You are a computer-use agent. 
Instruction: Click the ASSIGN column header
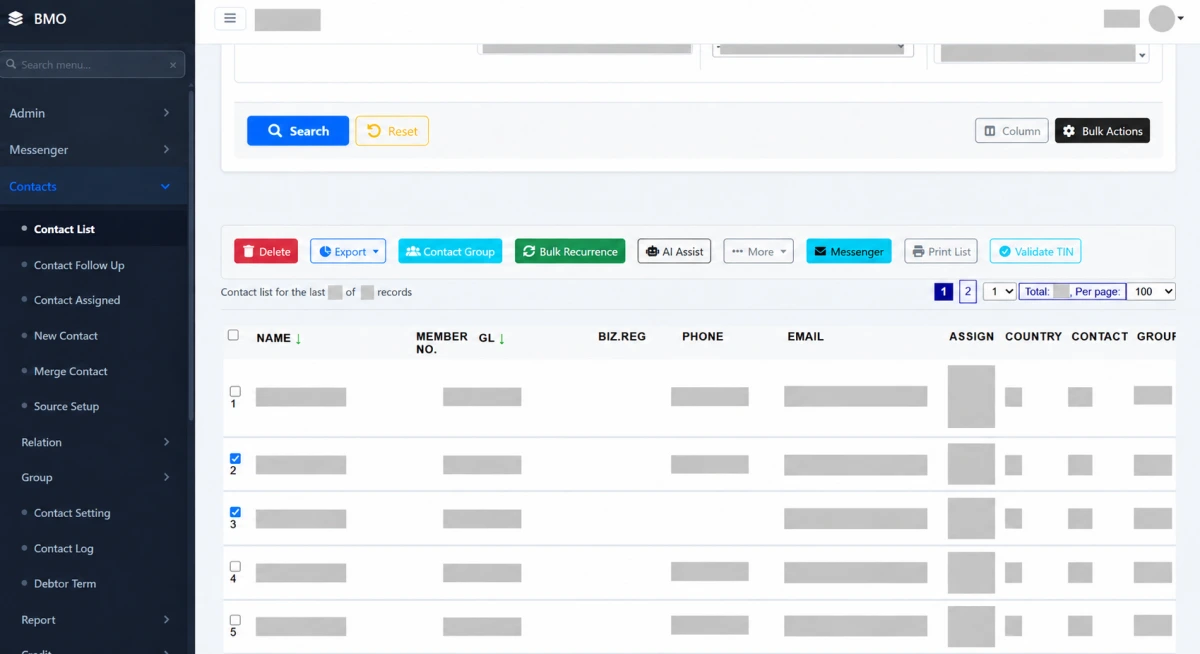972,337
